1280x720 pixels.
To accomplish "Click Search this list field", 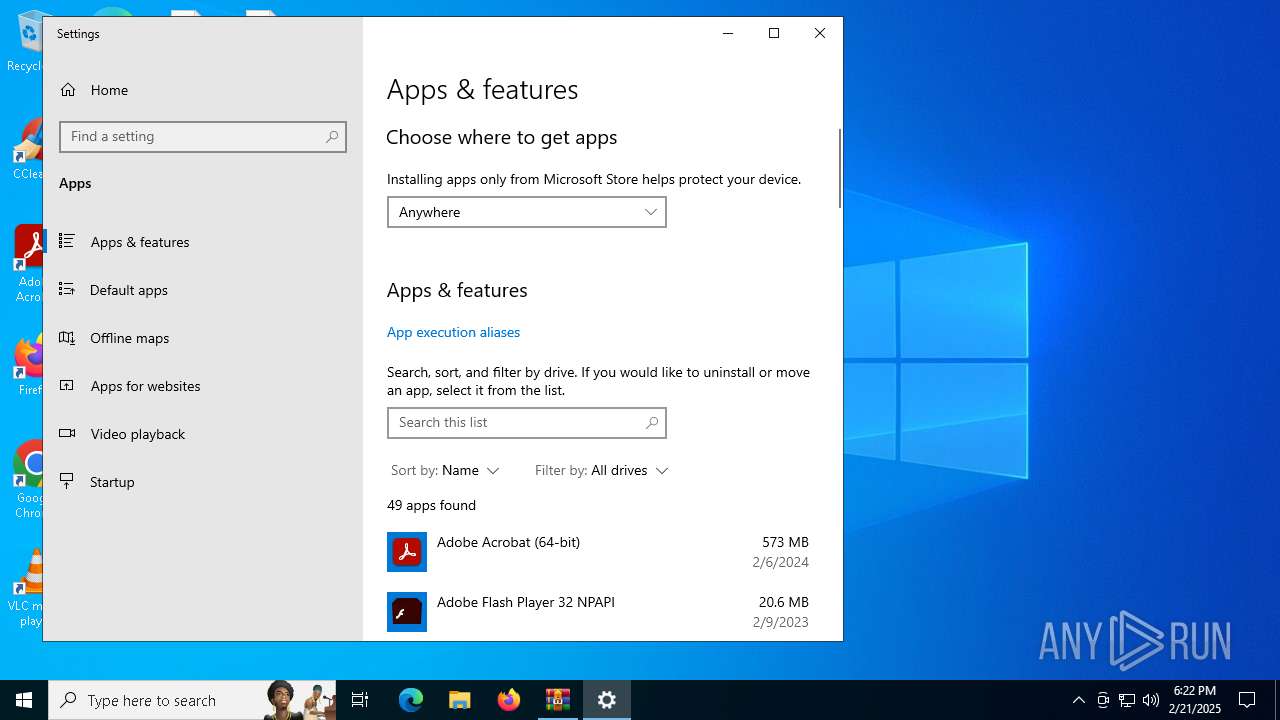I will 527,423.
